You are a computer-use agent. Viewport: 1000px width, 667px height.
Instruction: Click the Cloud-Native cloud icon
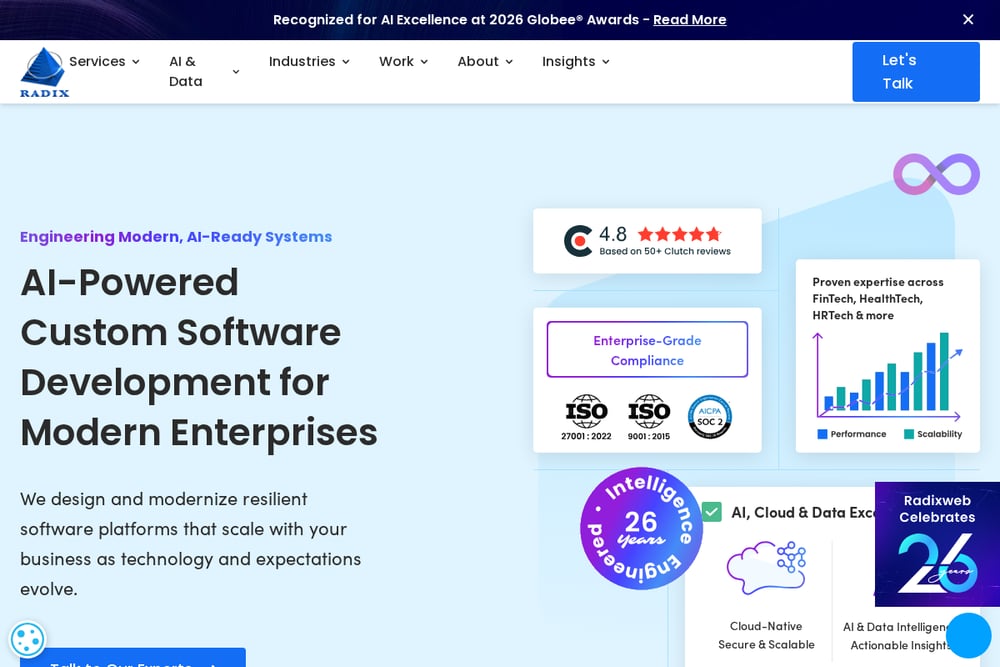[x=766, y=568]
